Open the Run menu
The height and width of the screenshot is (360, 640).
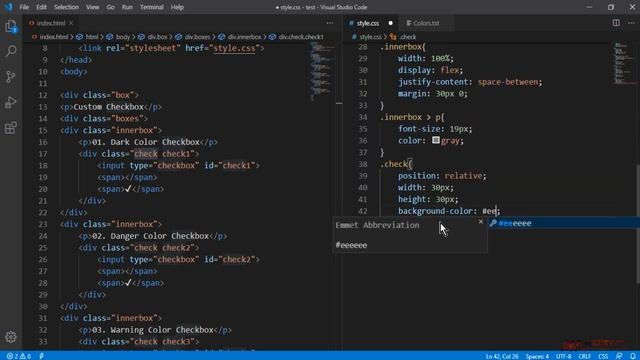pos(127,7)
